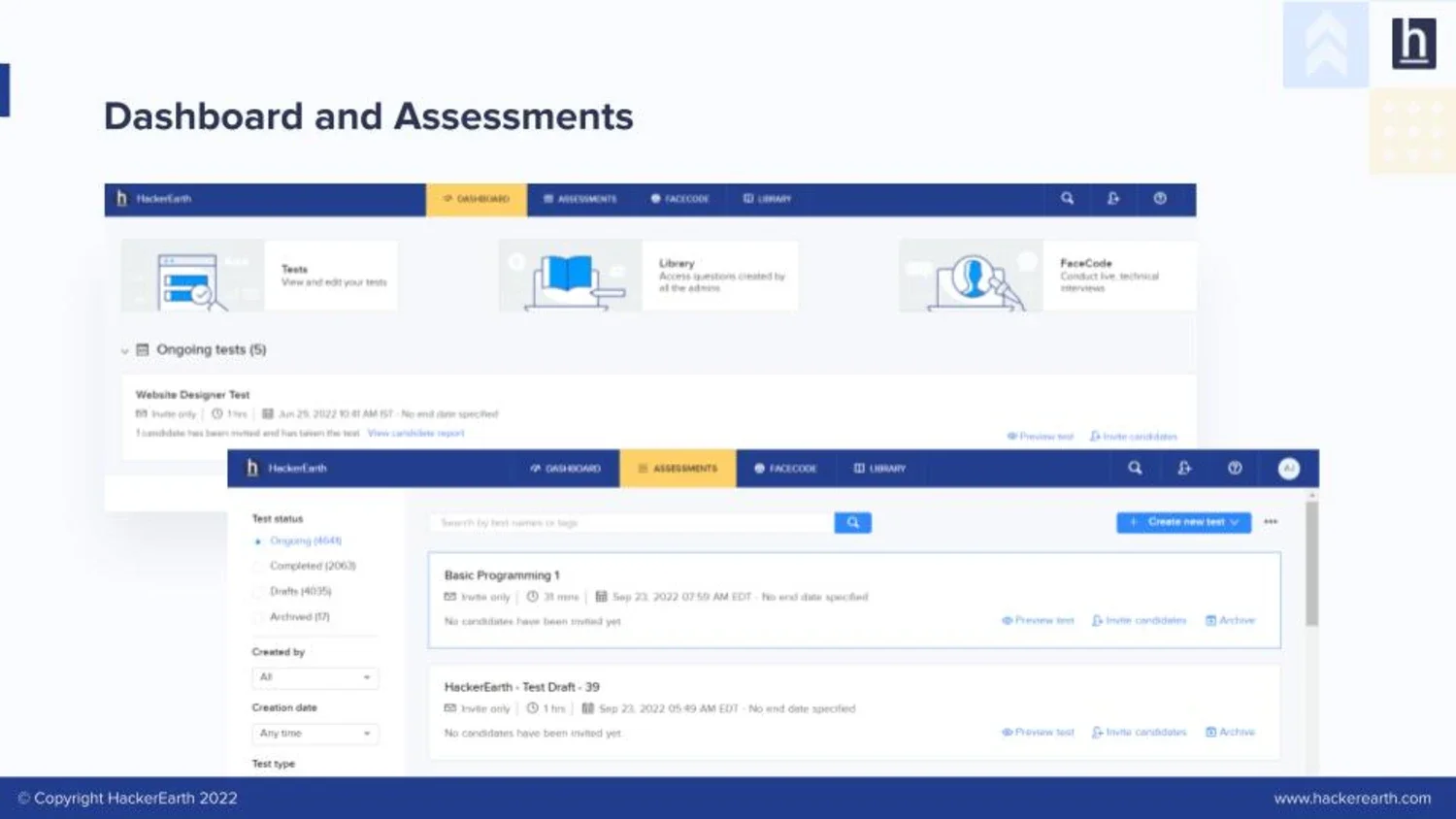Click blue search button beside test search field
Viewport: 1456px width, 819px height.
point(853,523)
